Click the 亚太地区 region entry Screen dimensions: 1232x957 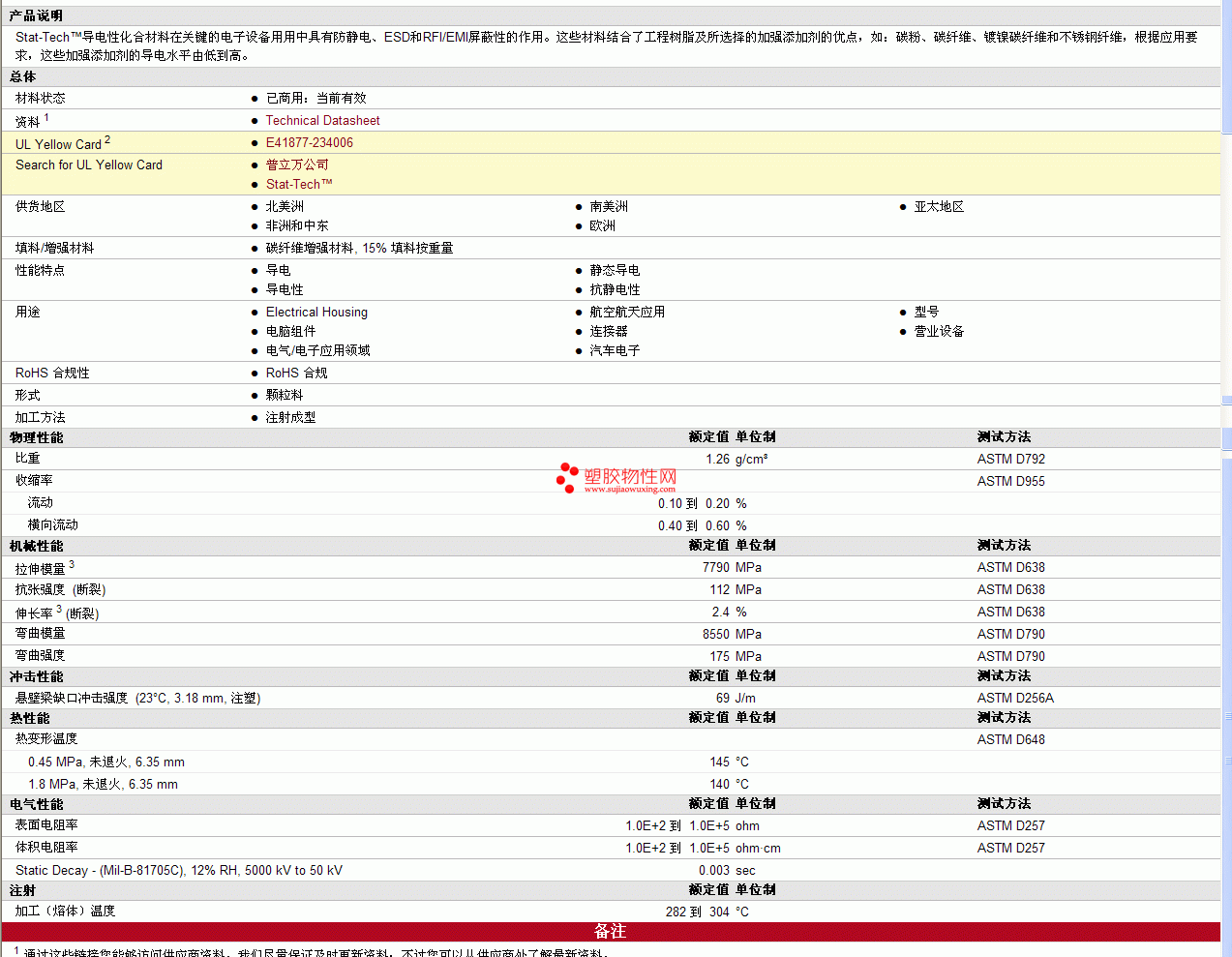coord(939,206)
